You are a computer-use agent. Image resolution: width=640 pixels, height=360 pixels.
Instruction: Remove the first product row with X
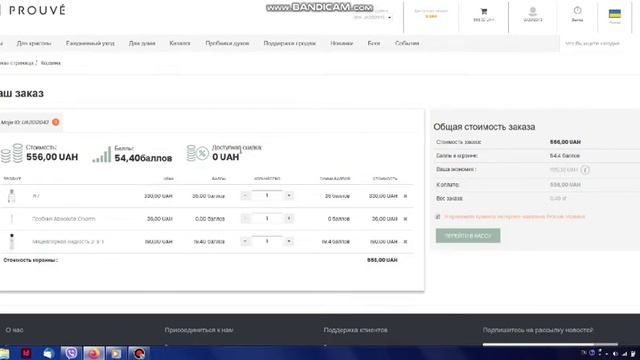[x=405, y=196]
